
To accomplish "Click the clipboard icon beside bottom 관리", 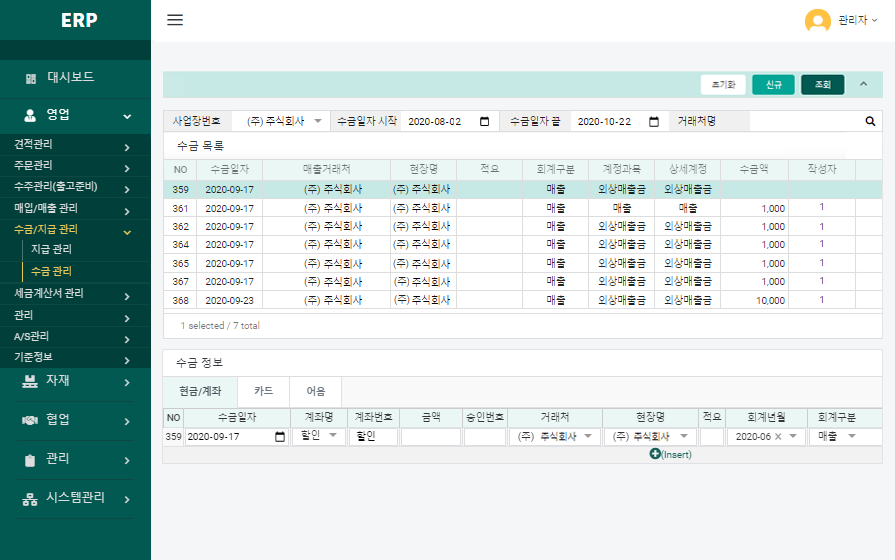I will click(30, 460).
